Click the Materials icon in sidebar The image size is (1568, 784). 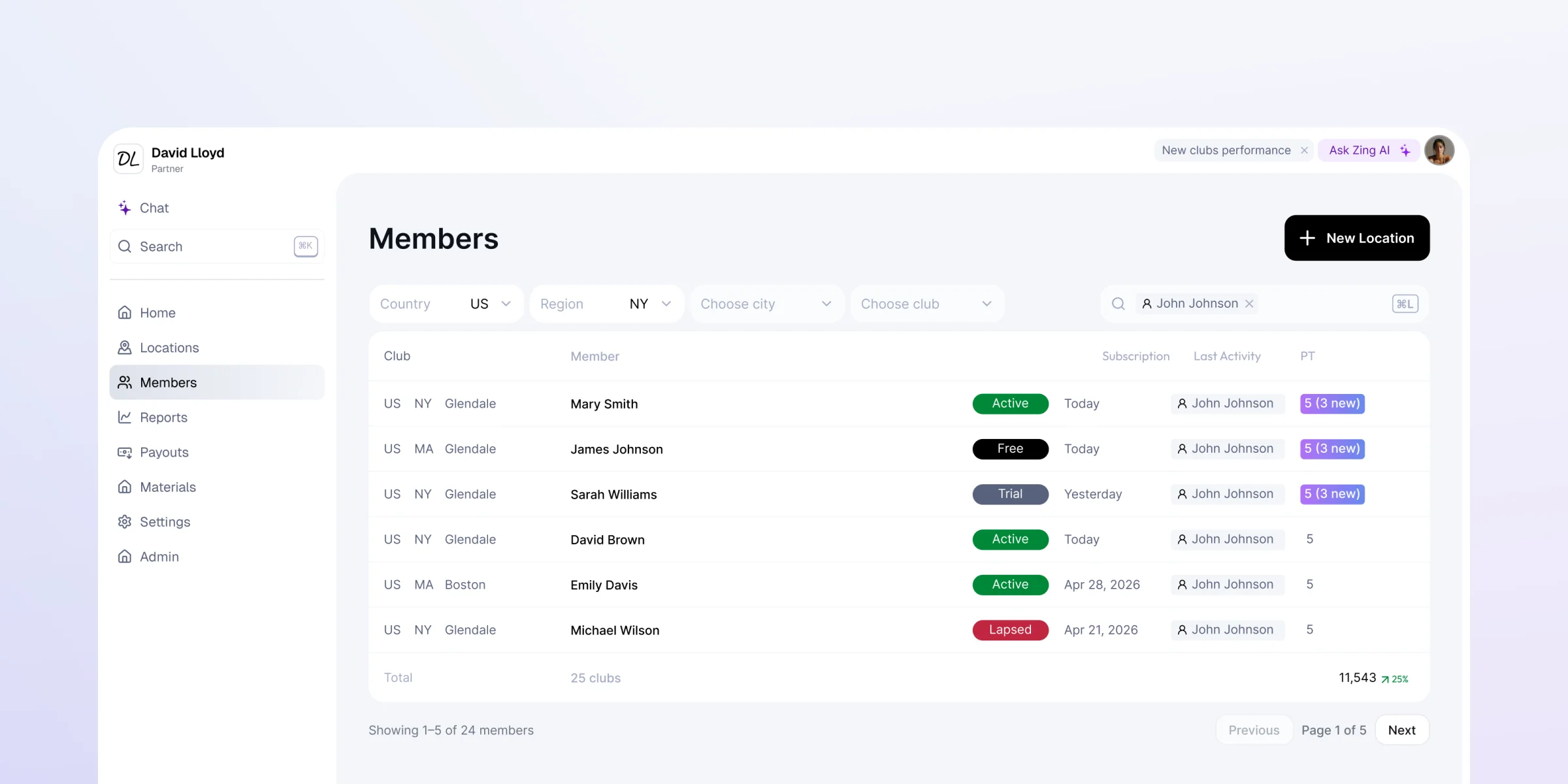pos(124,487)
